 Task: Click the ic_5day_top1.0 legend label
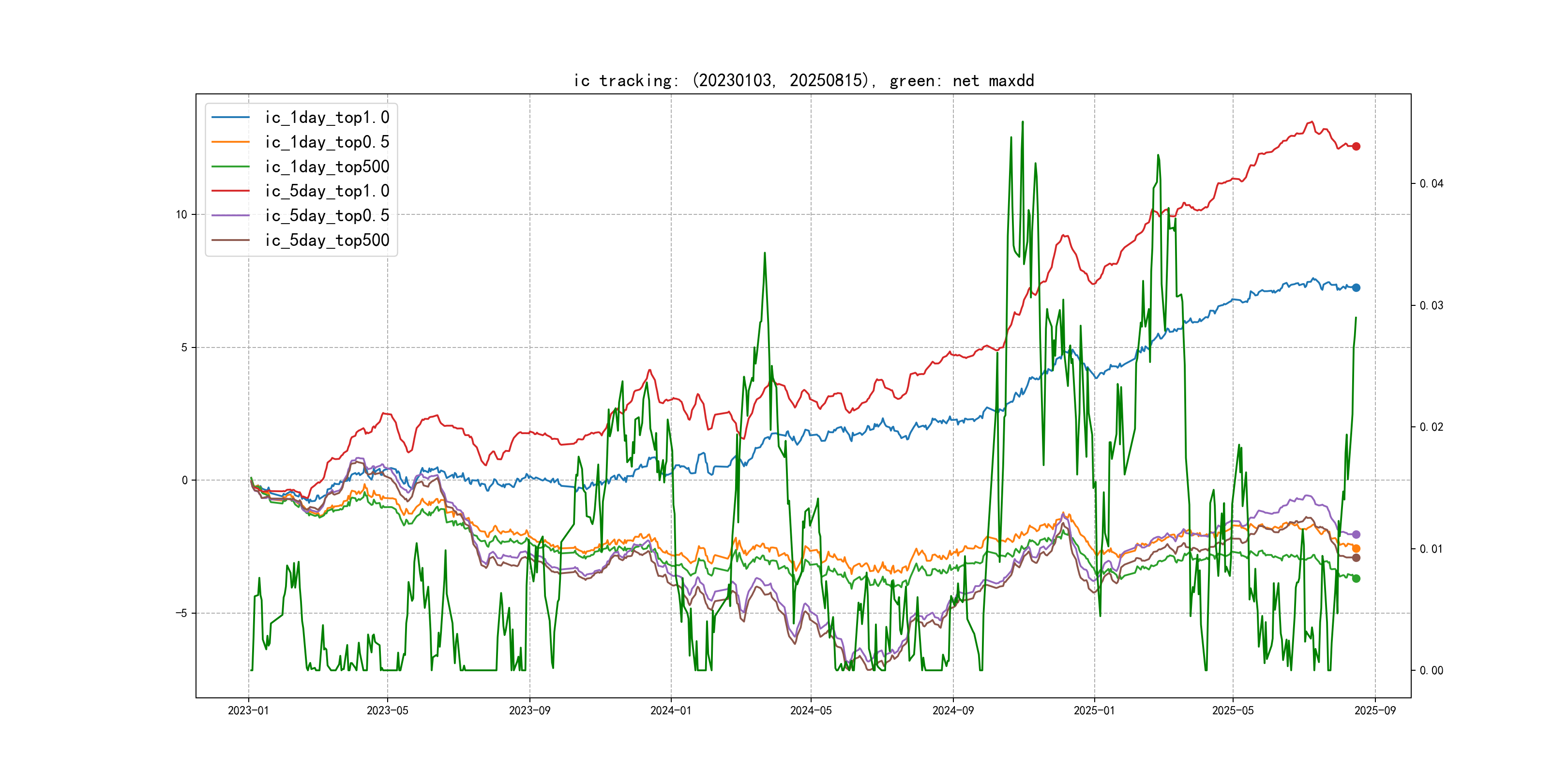click(x=326, y=191)
